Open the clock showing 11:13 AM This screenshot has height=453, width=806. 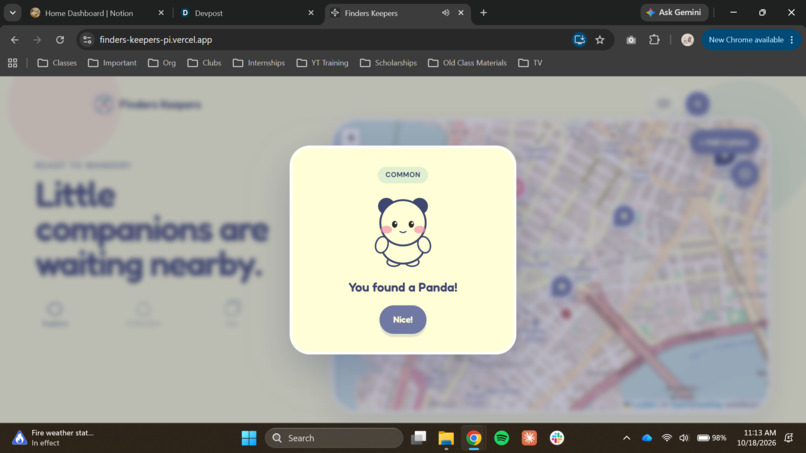pos(756,438)
